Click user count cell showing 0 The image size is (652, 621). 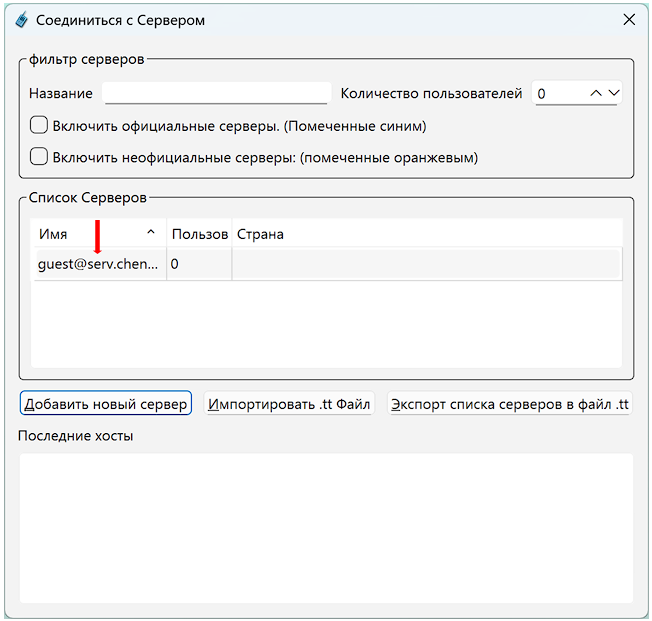click(x=199, y=264)
